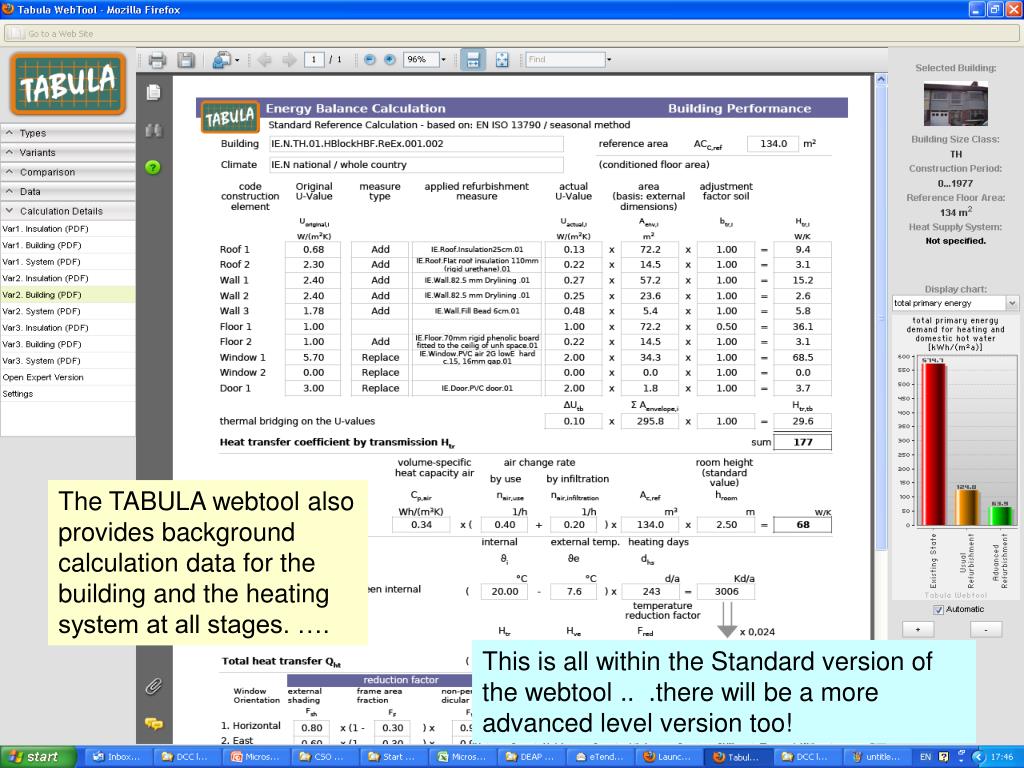This screenshot has height=768, width=1024.
Task: Click the Tabul... Firefox taskbar button
Action: point(737,757)
